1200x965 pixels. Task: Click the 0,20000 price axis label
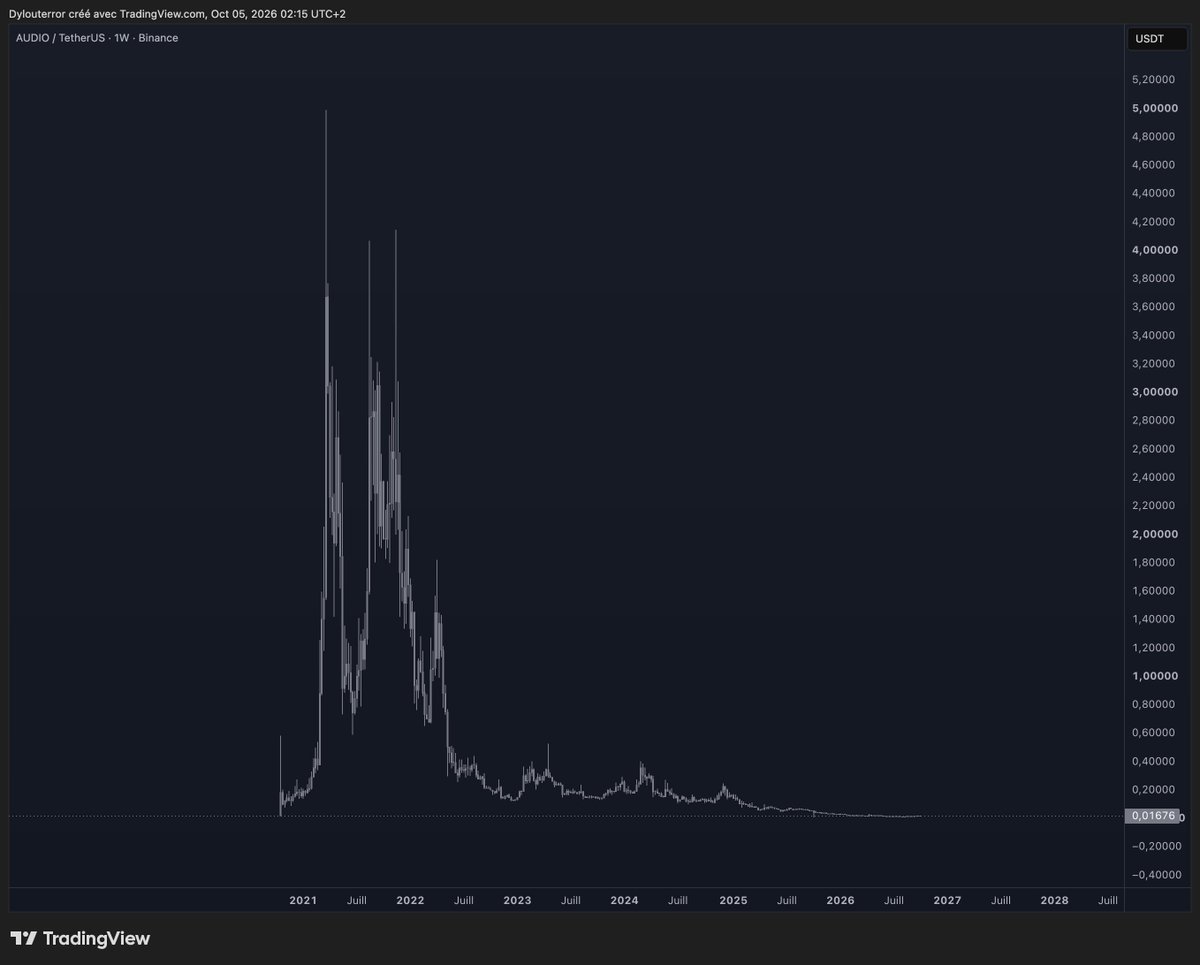click(1155, 789)
